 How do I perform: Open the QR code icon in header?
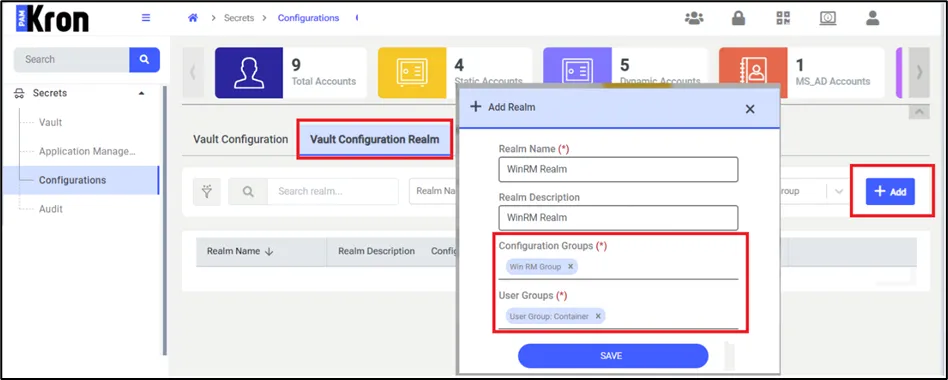pos(783,18)
